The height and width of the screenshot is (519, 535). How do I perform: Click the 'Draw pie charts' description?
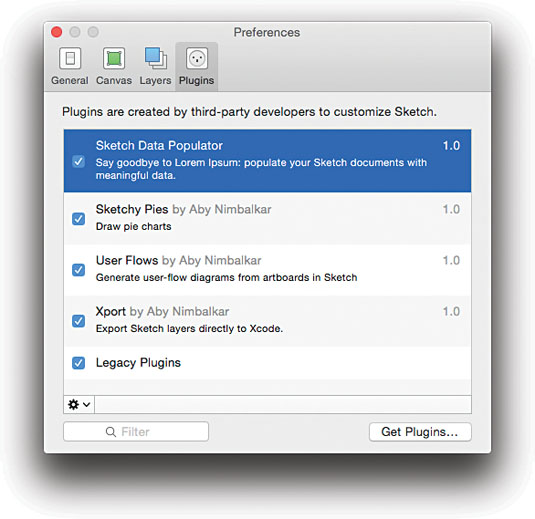point(133,227)
